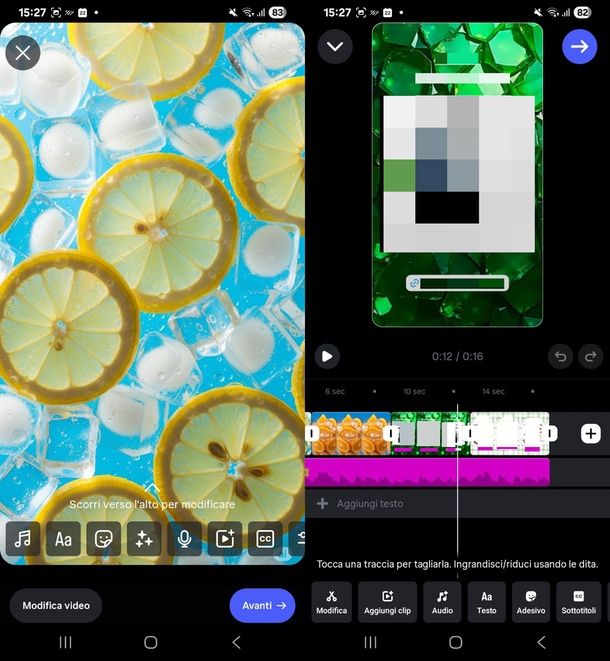610x661 pixels.
Task: Undo the last edit
Action: point(561,356)
